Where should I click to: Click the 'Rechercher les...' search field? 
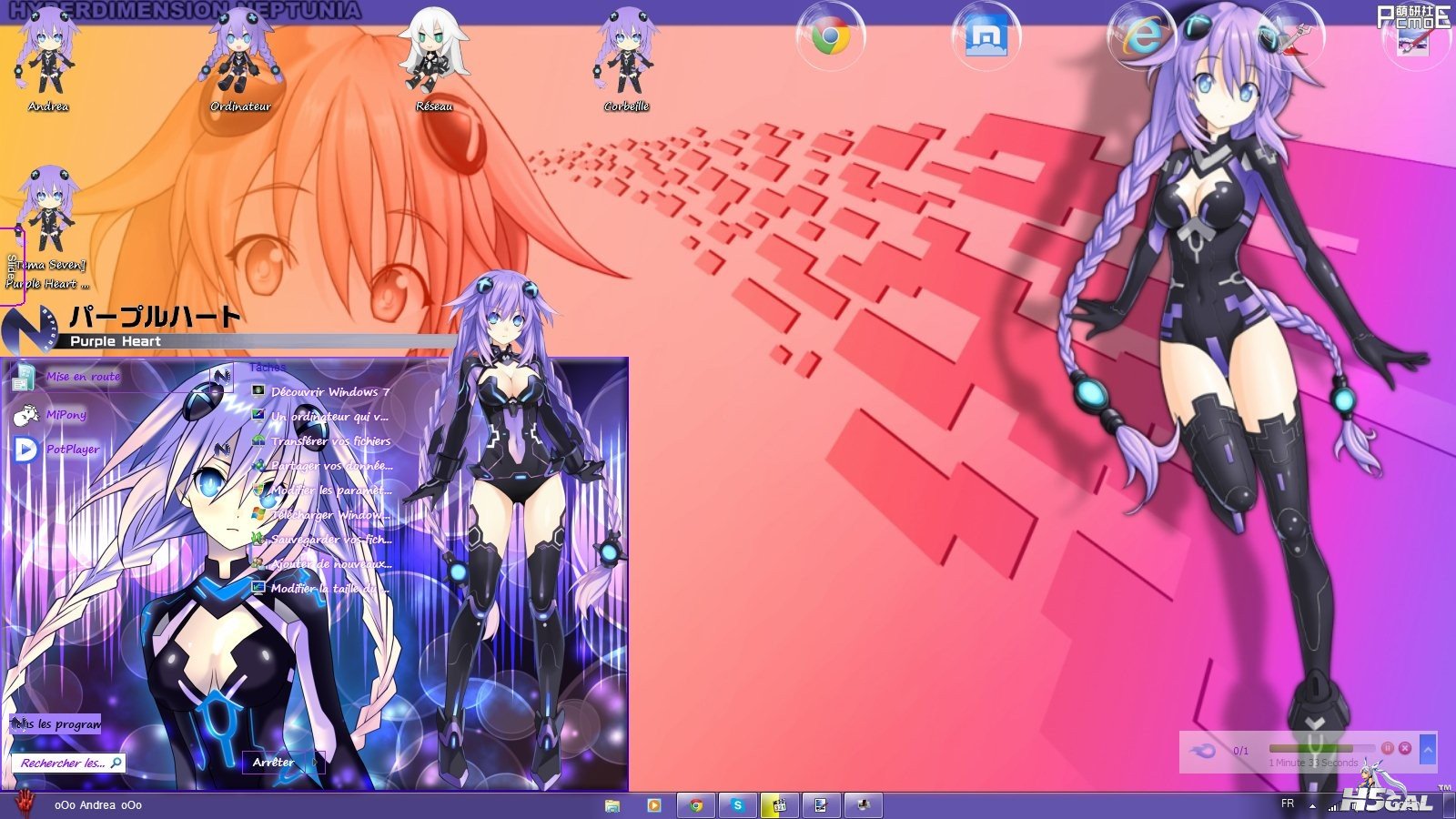pos(64,763)
